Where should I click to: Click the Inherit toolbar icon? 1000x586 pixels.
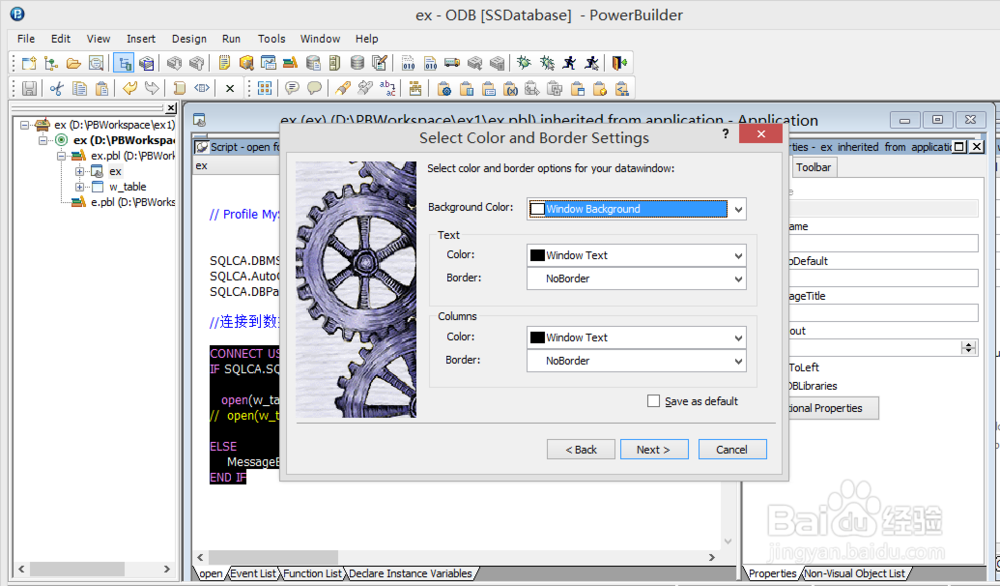point(51,62)
